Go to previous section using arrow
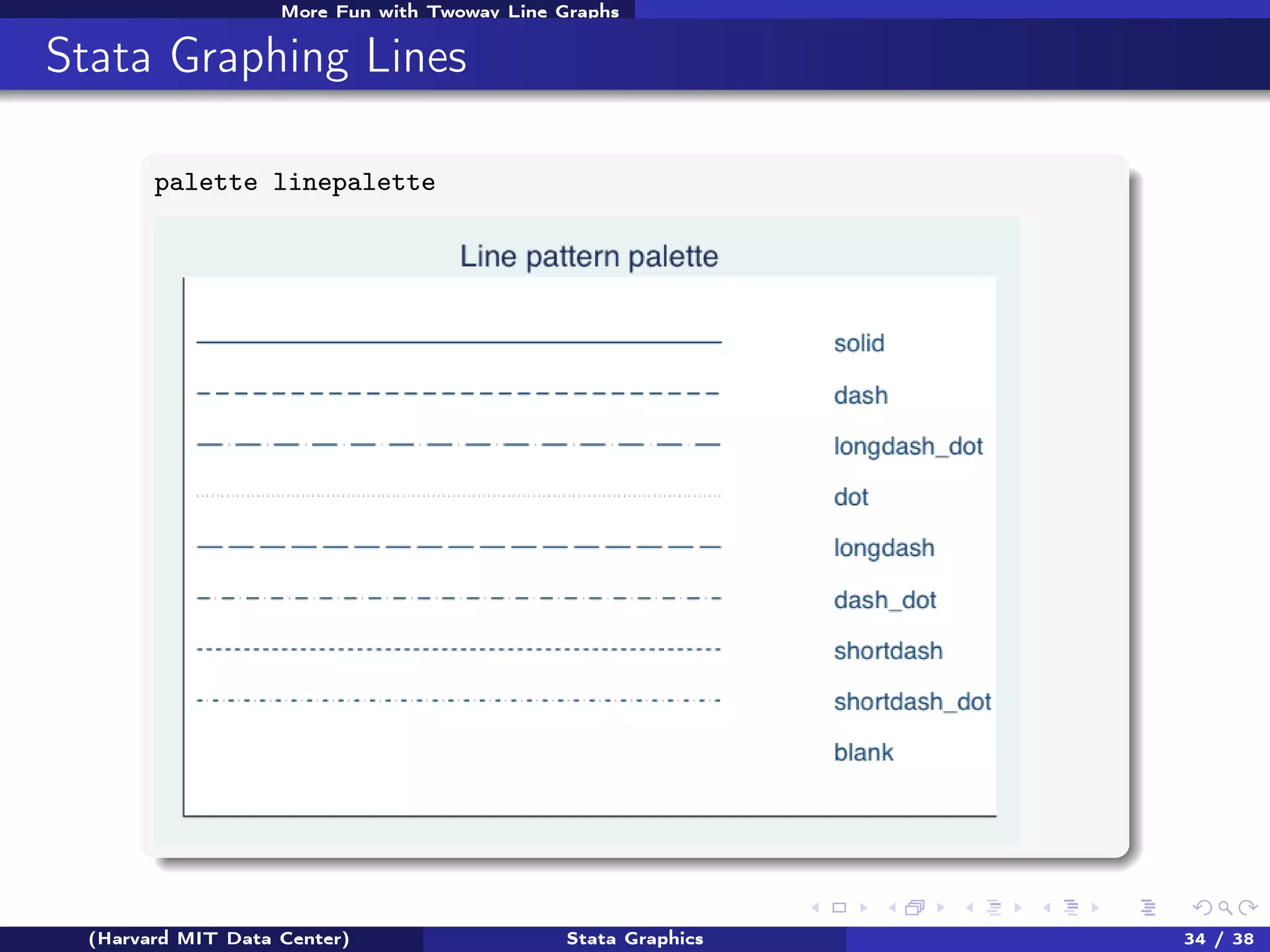 tap(1047, 908)
